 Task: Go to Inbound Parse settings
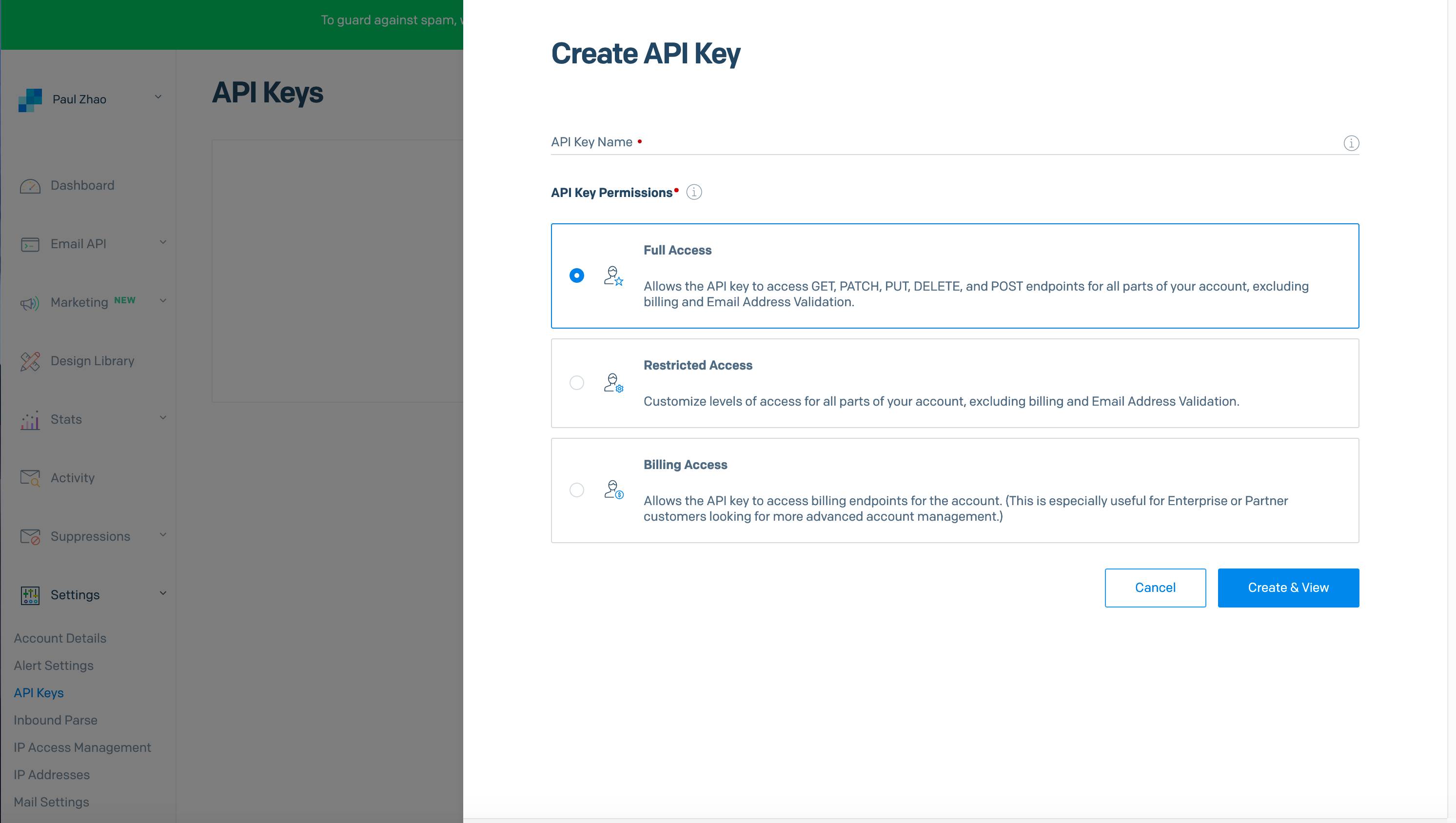56,720
